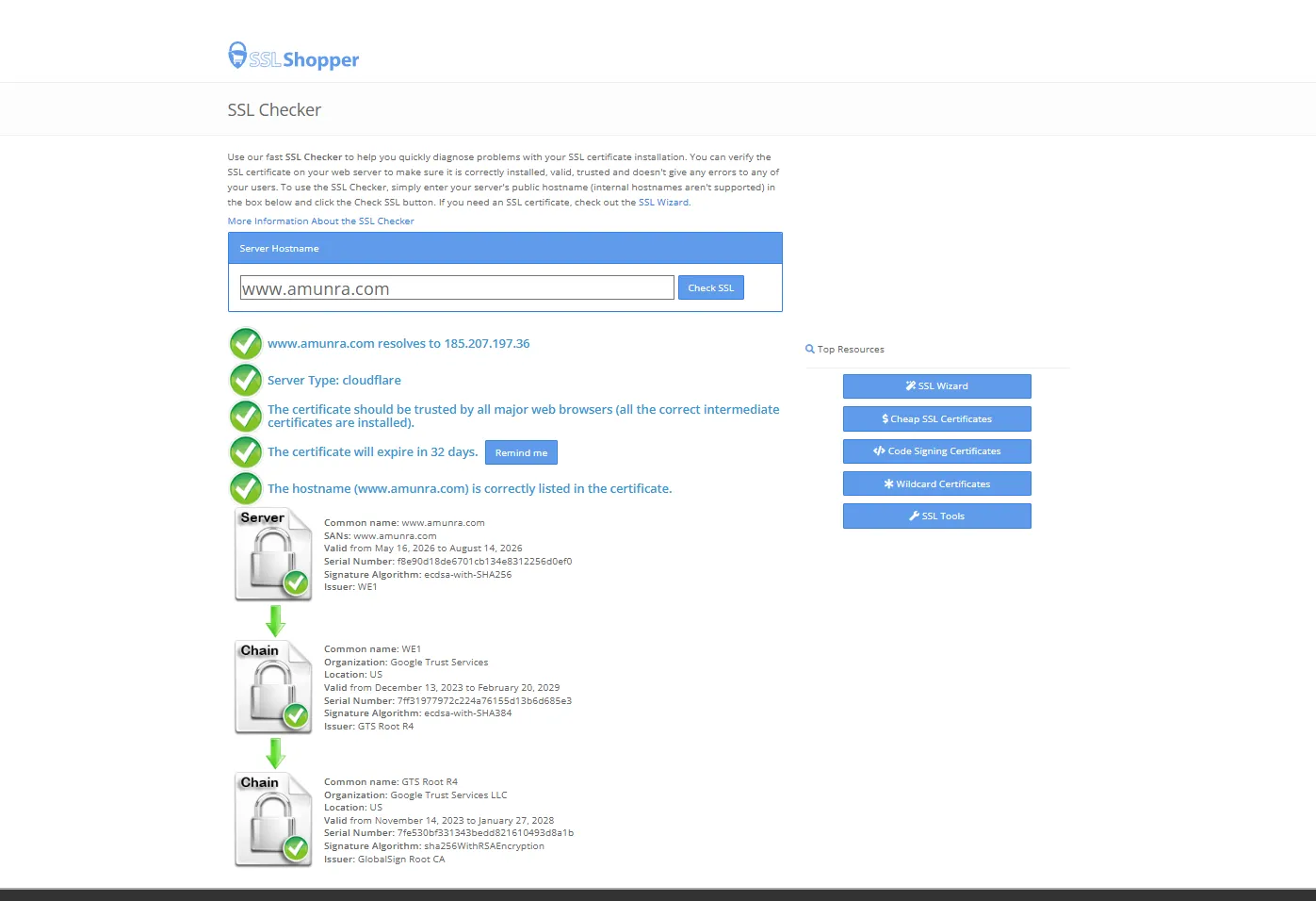This screenshot has width=1316, height=901.
Task: Click 'Common name: GTS Root R4' line
Action: click(x=391, y=782)
